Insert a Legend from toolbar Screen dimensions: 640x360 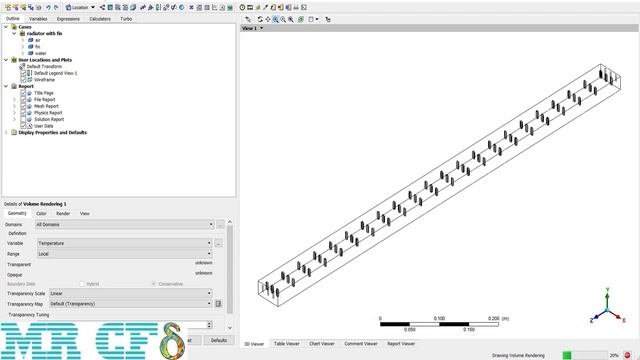(158, 7)
